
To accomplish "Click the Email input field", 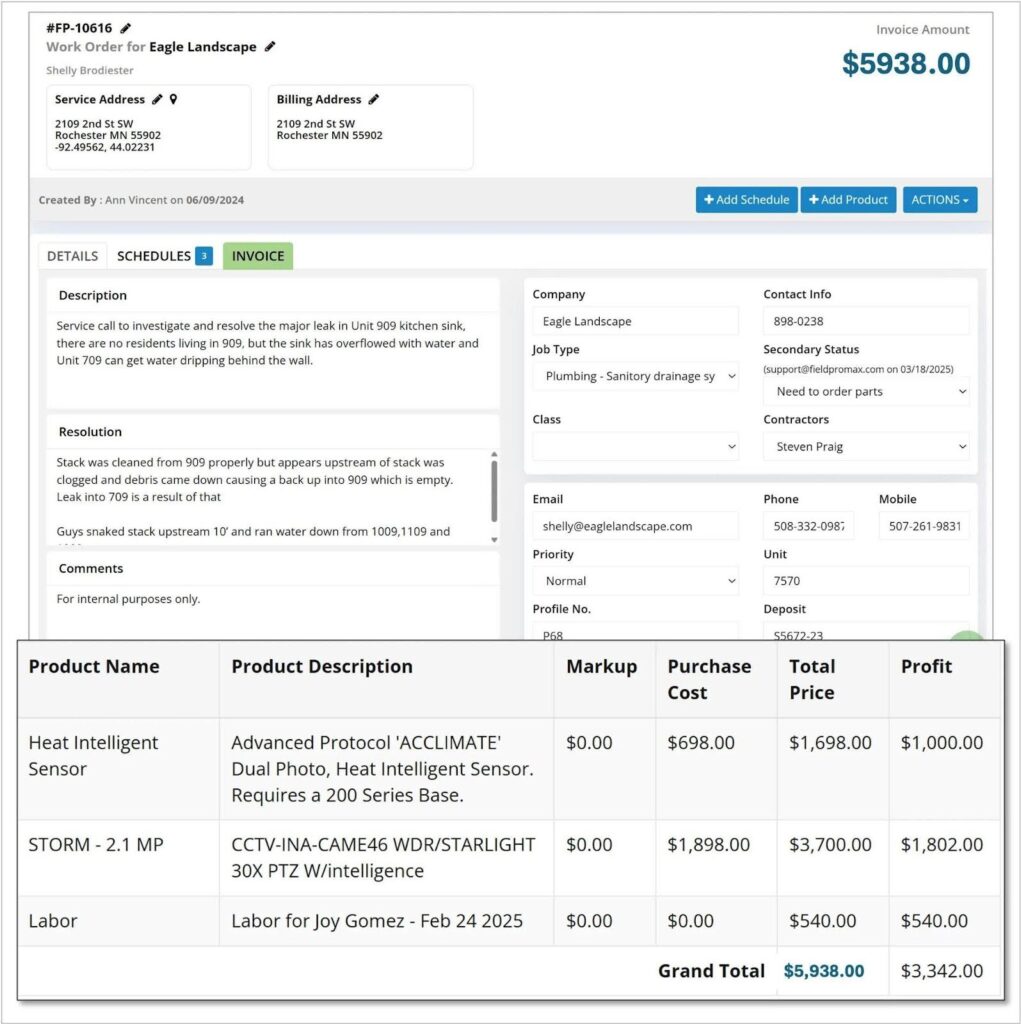I will point(636,526).
